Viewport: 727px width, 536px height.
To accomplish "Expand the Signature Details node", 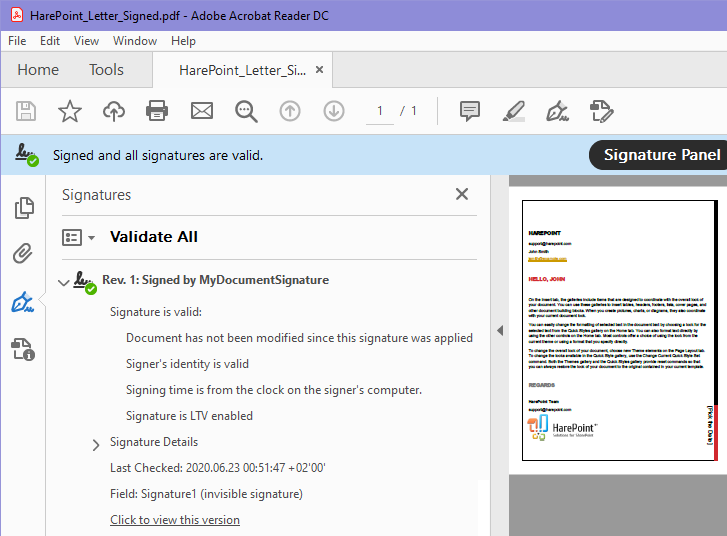I will 96,445.
